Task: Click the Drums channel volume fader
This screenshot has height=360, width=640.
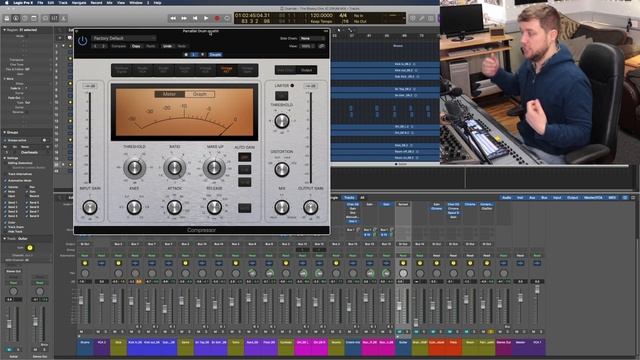Action: 81,300
